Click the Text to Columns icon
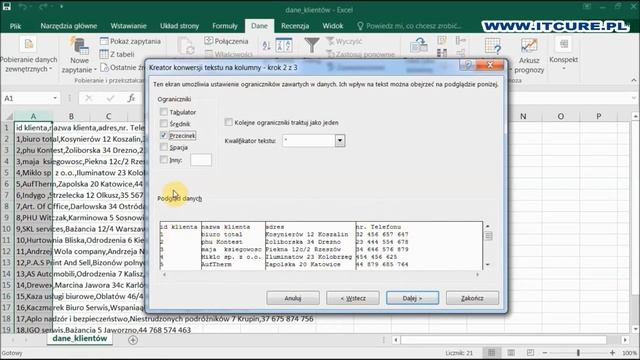640x360 pixels. [x=419, y=45]
